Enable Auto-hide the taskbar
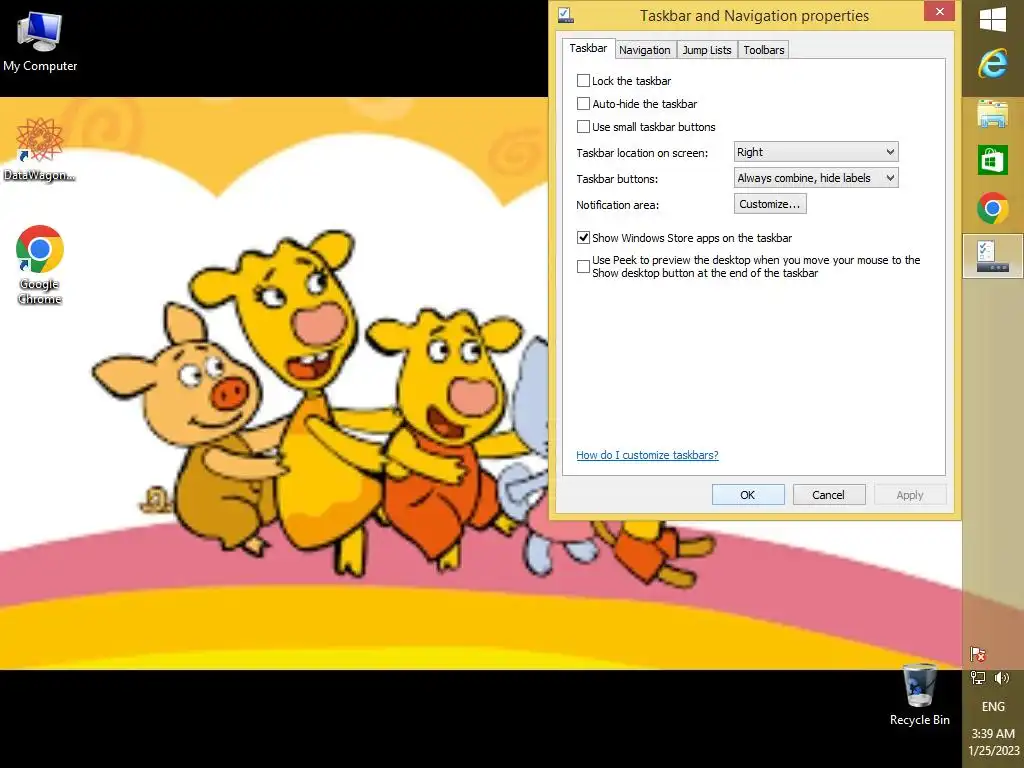The height and width of the screenshot is (768, 1024). point(583,103)
